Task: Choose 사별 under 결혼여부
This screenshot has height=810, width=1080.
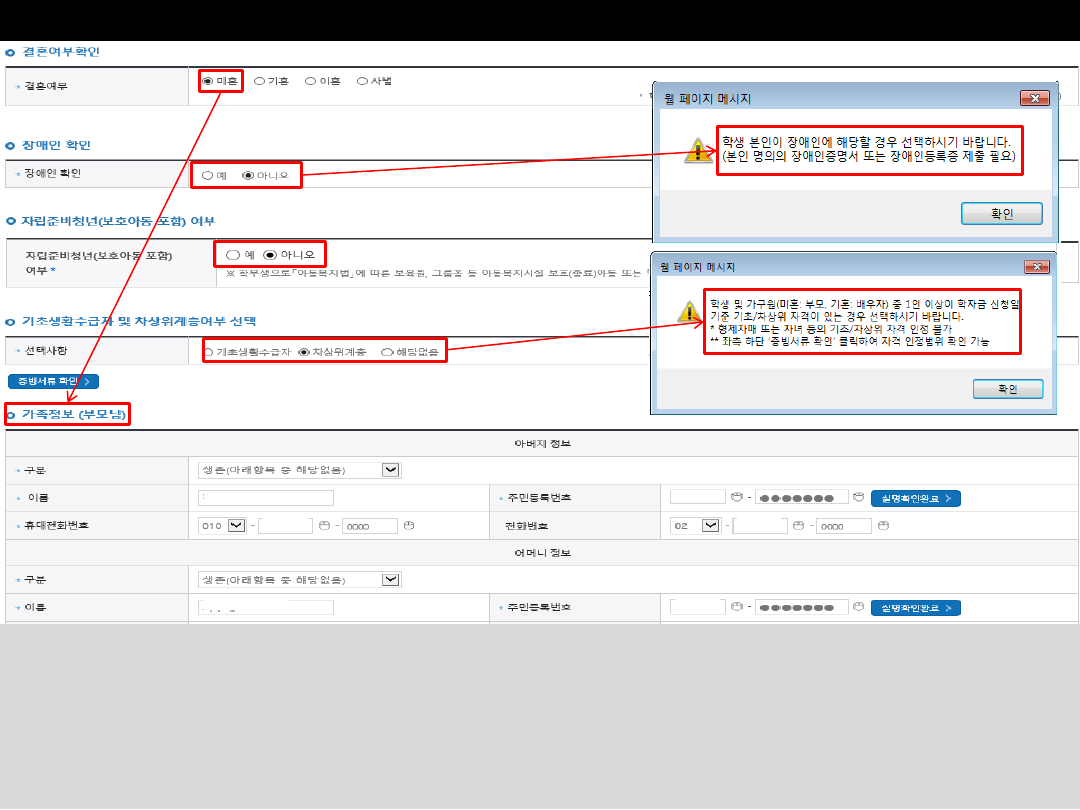Action: pos(362,81)
